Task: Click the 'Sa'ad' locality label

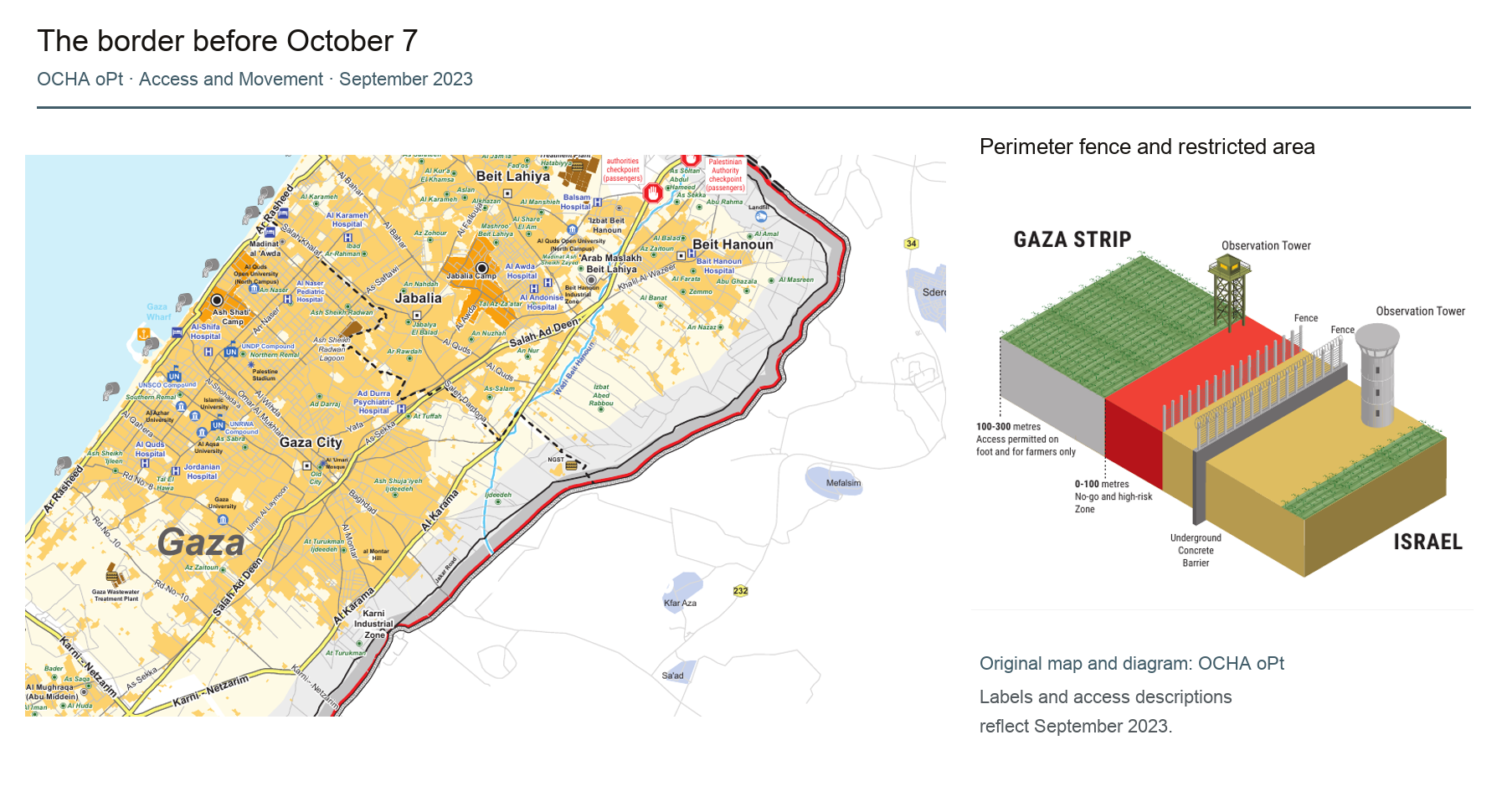Action: [x=672, y=676]
